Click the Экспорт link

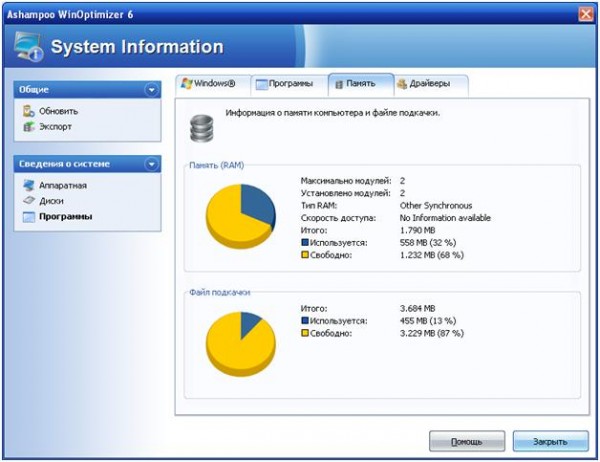[55, 127]
